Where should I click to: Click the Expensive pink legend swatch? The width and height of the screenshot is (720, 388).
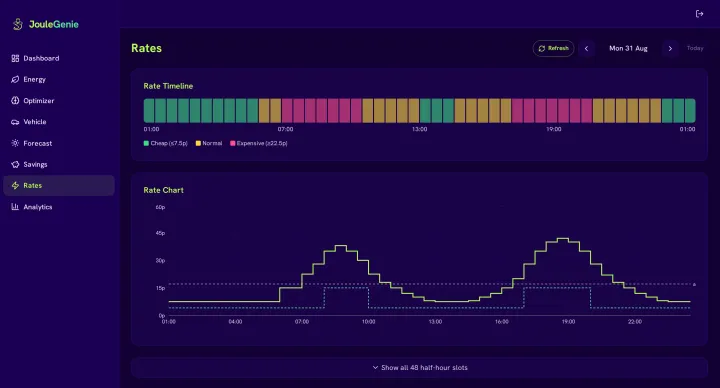pyautogui.click(x=232, y=143)
